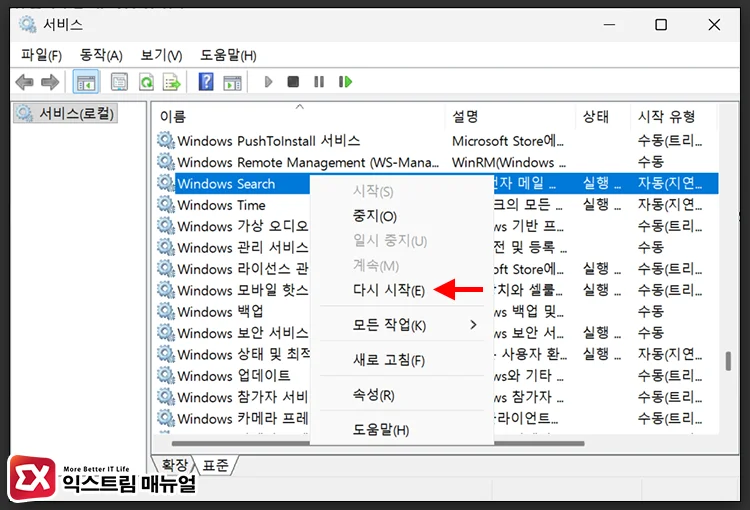
Task: Click the Pause Service toolbar icon
Action: [319, 82]
